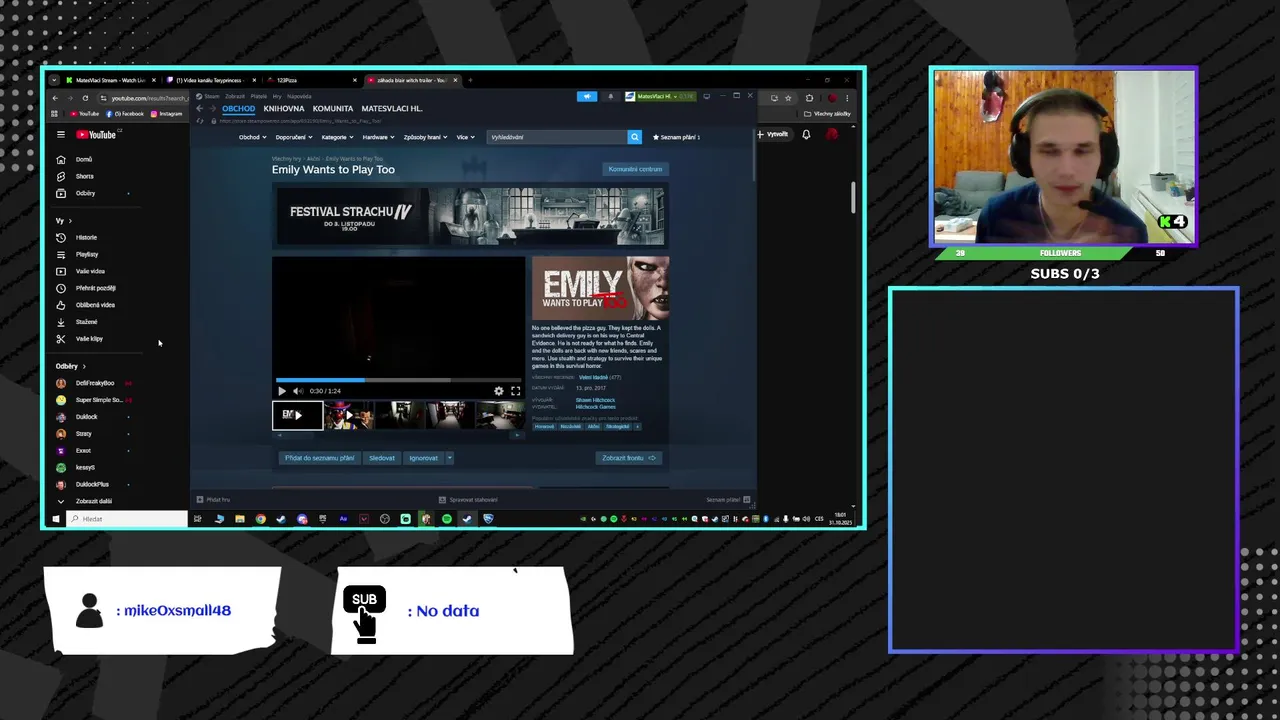Click the Sledovat button

click(382, 458)
